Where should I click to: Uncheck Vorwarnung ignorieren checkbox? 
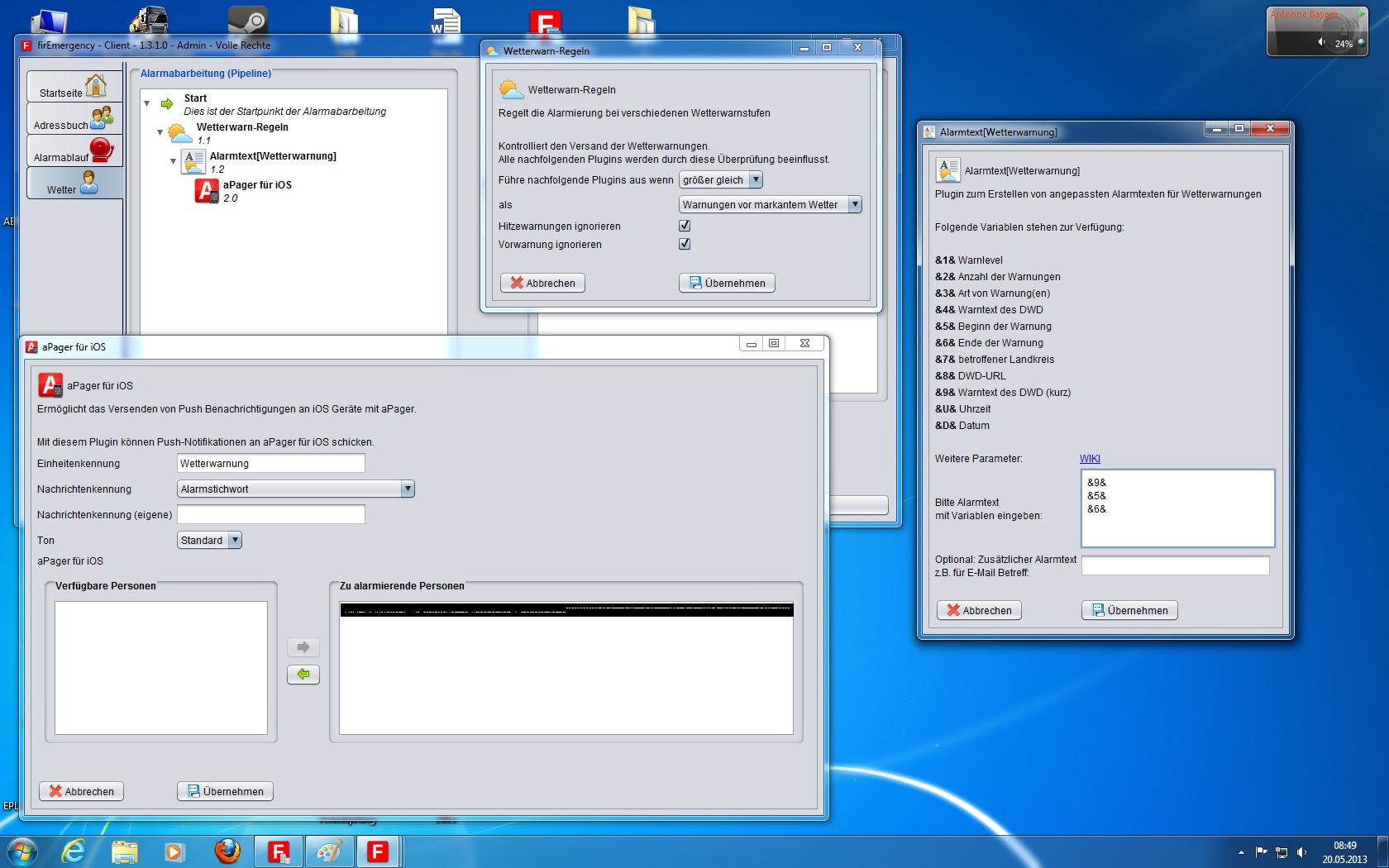click(685, 244)
